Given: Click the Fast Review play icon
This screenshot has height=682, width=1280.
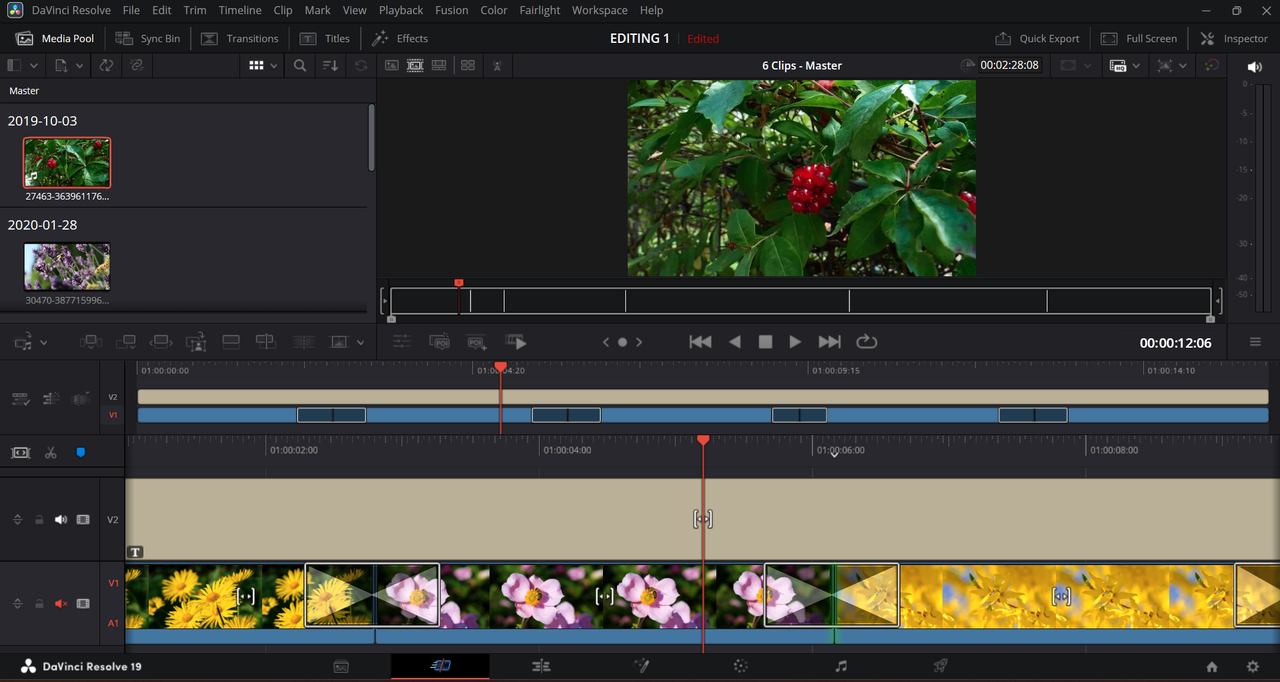Looking at the screenshot, I should coord(516,342).
